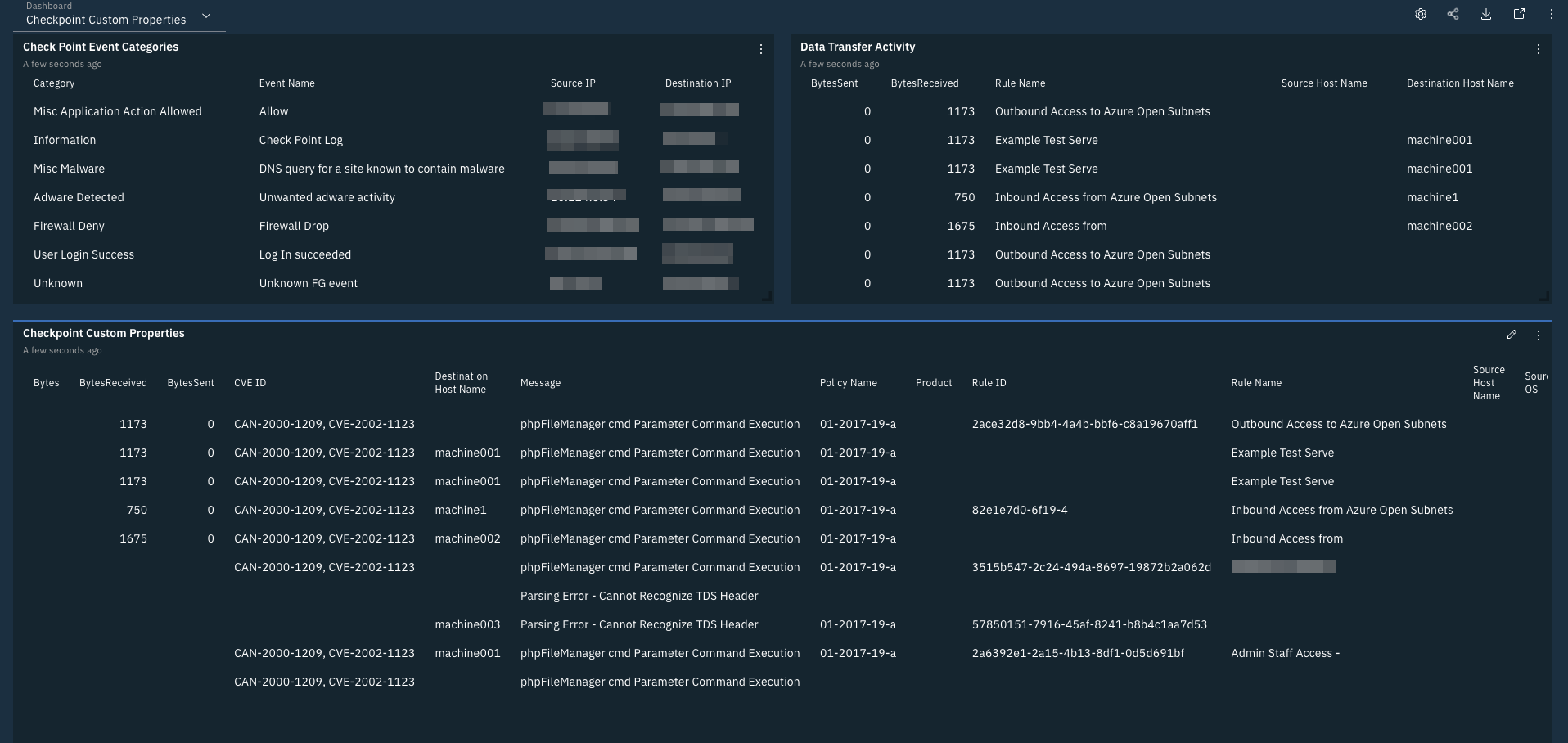Open the Checkpoint Custom Properties panel kebab menu
Viewport: 1568px width, 743px height.
pos(1539,335)
